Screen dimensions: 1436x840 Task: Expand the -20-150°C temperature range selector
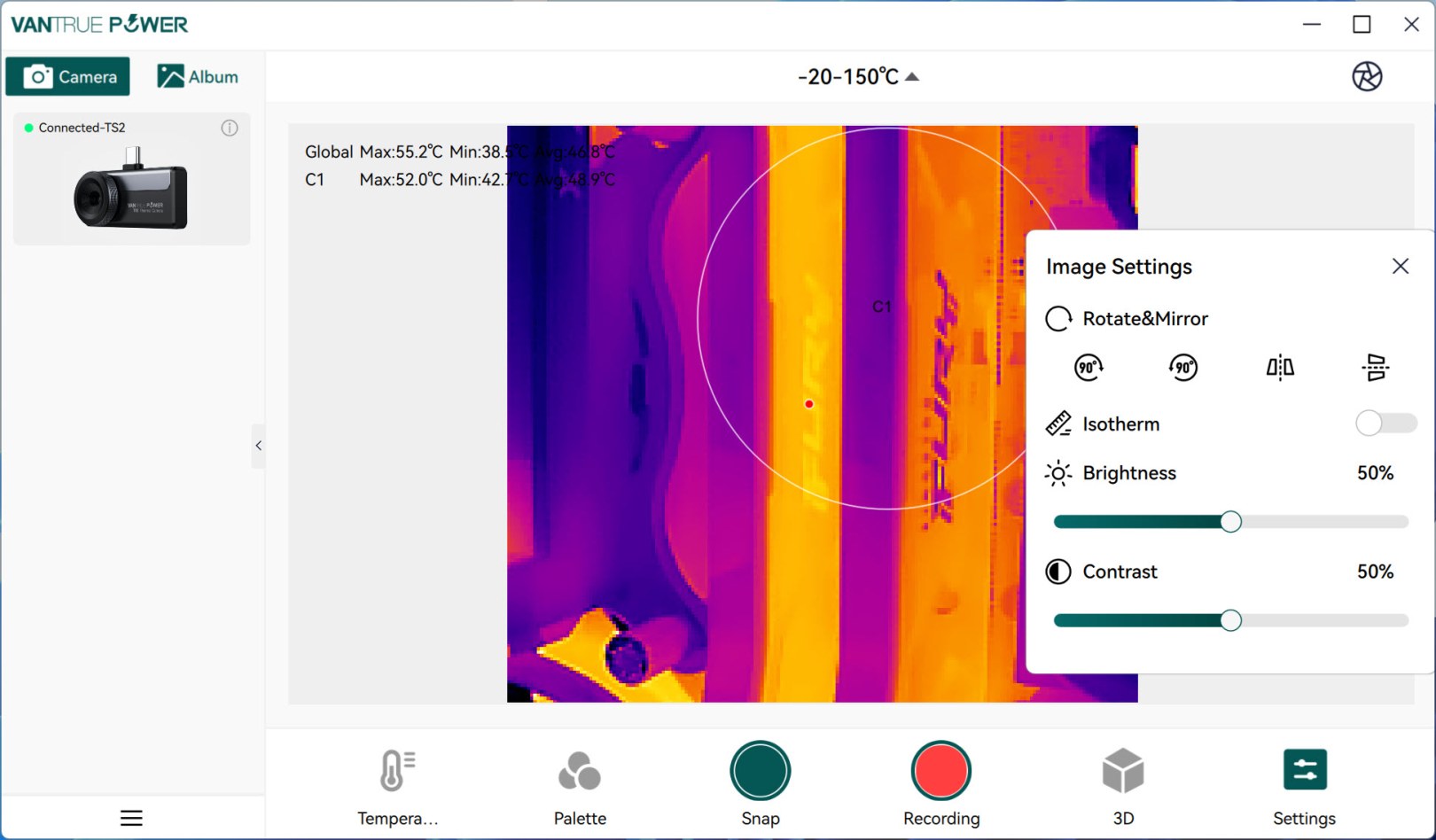coord(858,77)
